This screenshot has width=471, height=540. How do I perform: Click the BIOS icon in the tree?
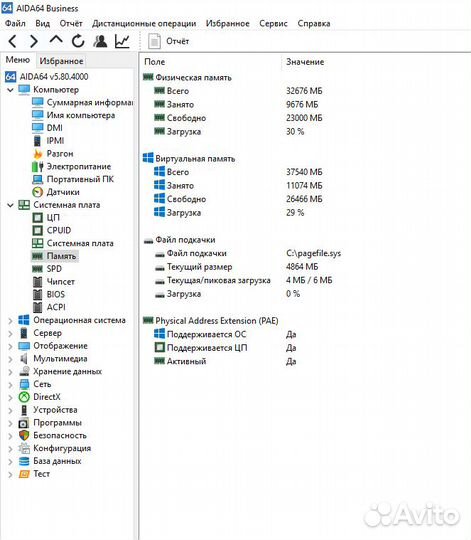pyautogui.click(x=37, y=294)
